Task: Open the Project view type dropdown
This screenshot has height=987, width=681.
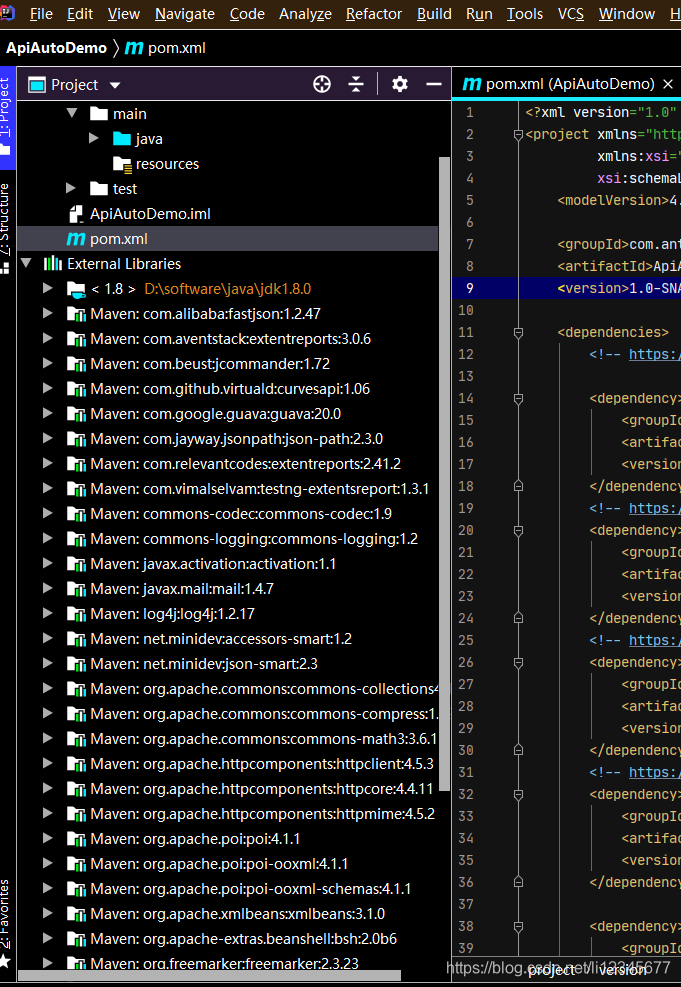Action: click(115, 85)
